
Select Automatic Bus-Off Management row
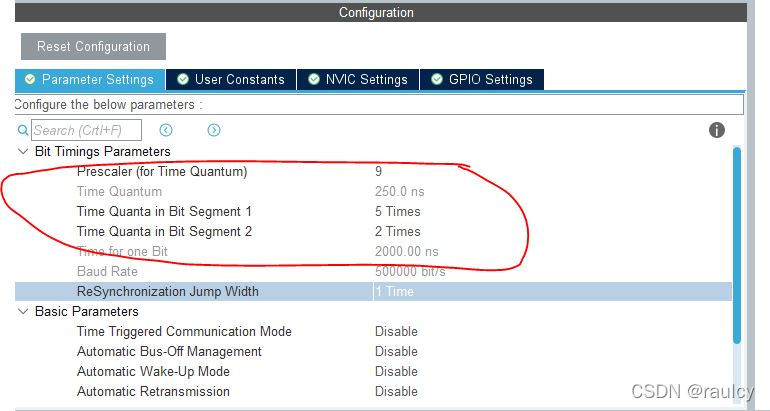(373, 352)
